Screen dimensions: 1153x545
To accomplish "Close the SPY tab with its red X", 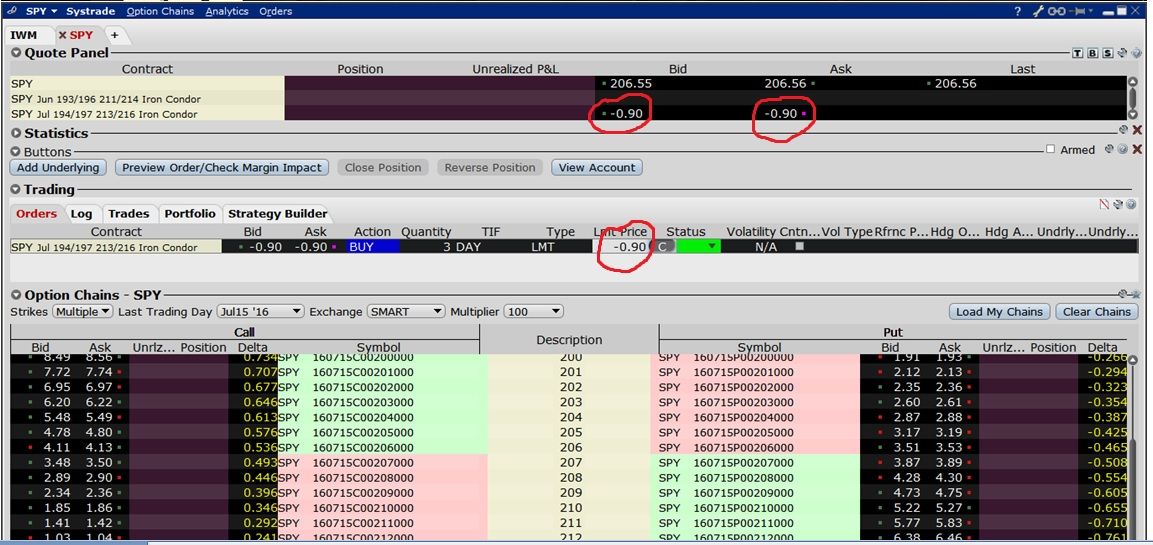I will (x=63, y=35).
